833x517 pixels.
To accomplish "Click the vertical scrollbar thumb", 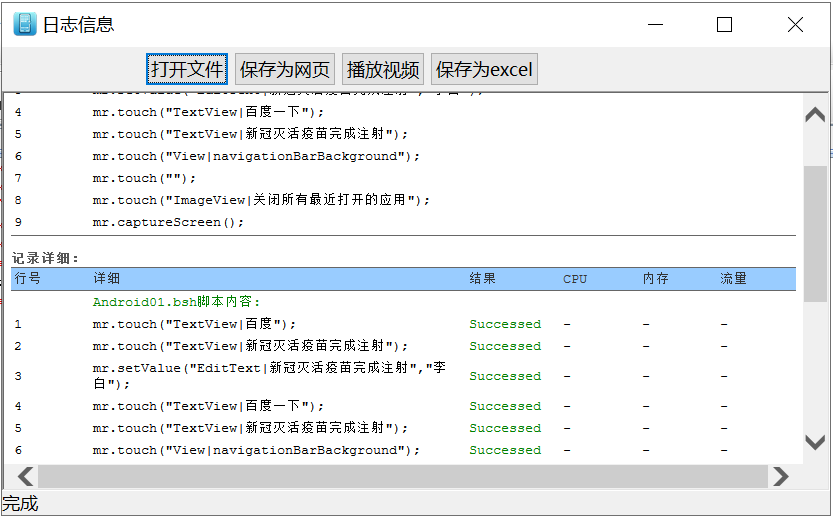I will point(816,235).
